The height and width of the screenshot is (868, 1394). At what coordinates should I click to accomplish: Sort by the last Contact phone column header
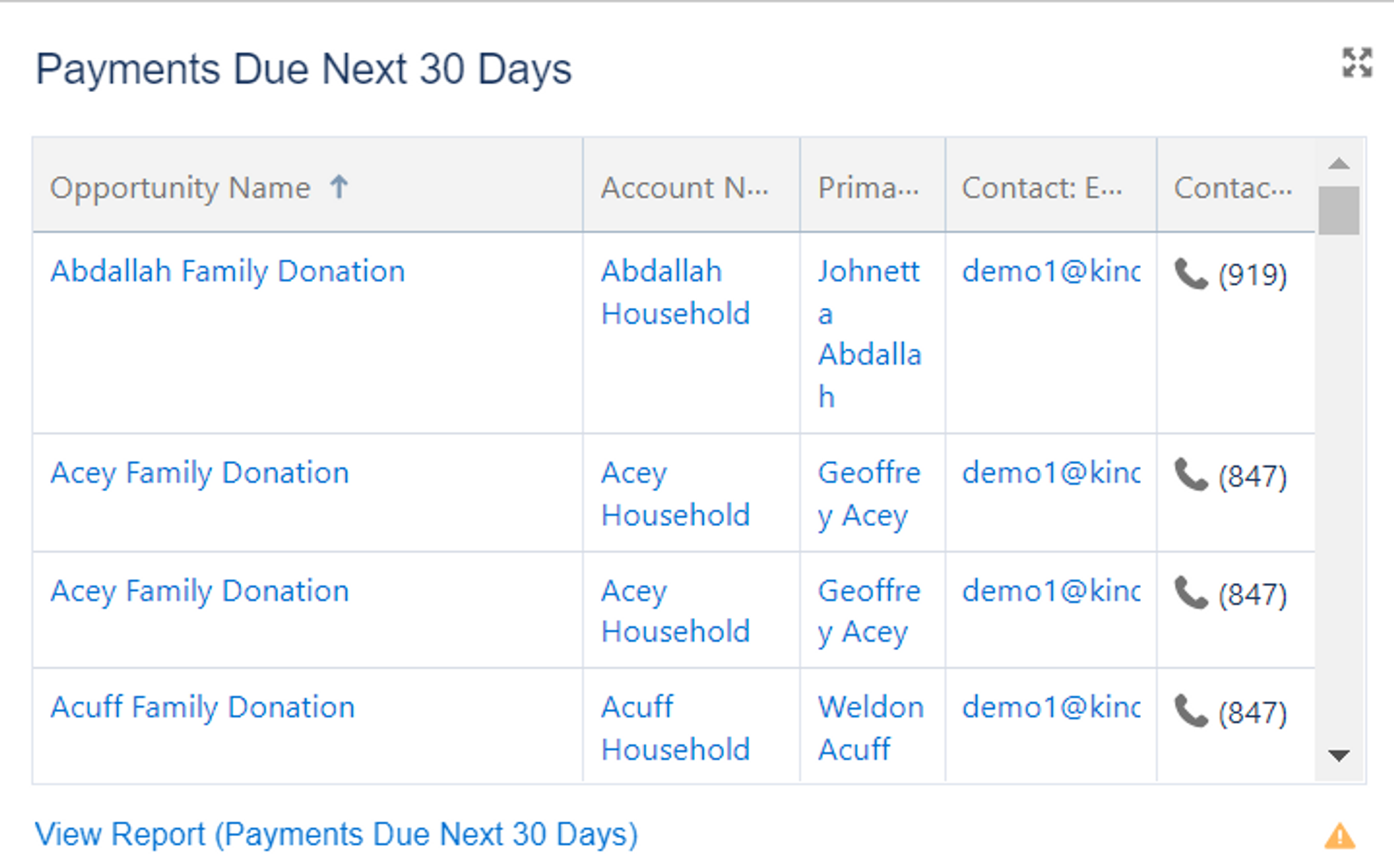click(x=1232, y=188)
